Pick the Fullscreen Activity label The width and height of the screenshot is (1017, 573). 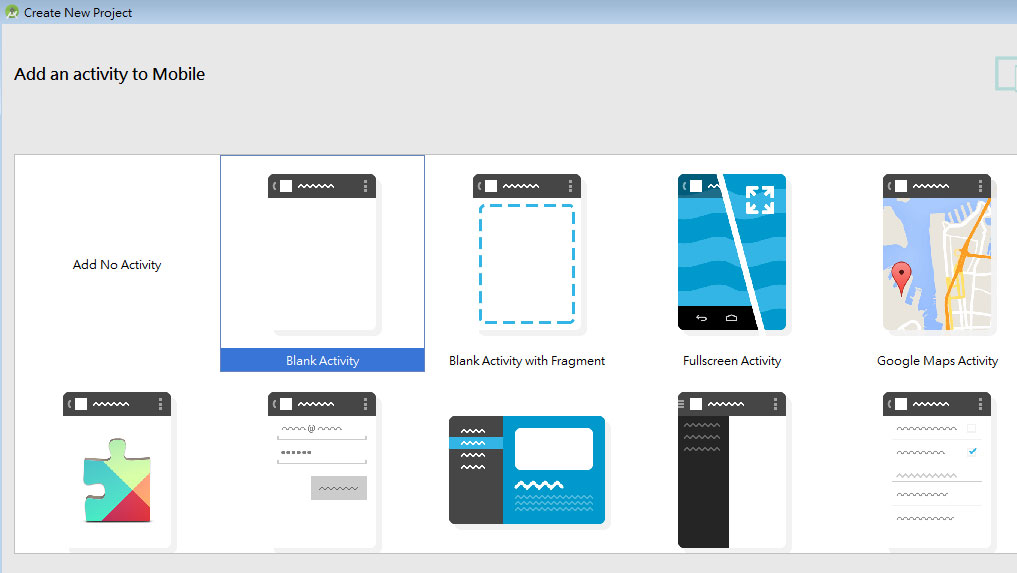tap(732, 361)
